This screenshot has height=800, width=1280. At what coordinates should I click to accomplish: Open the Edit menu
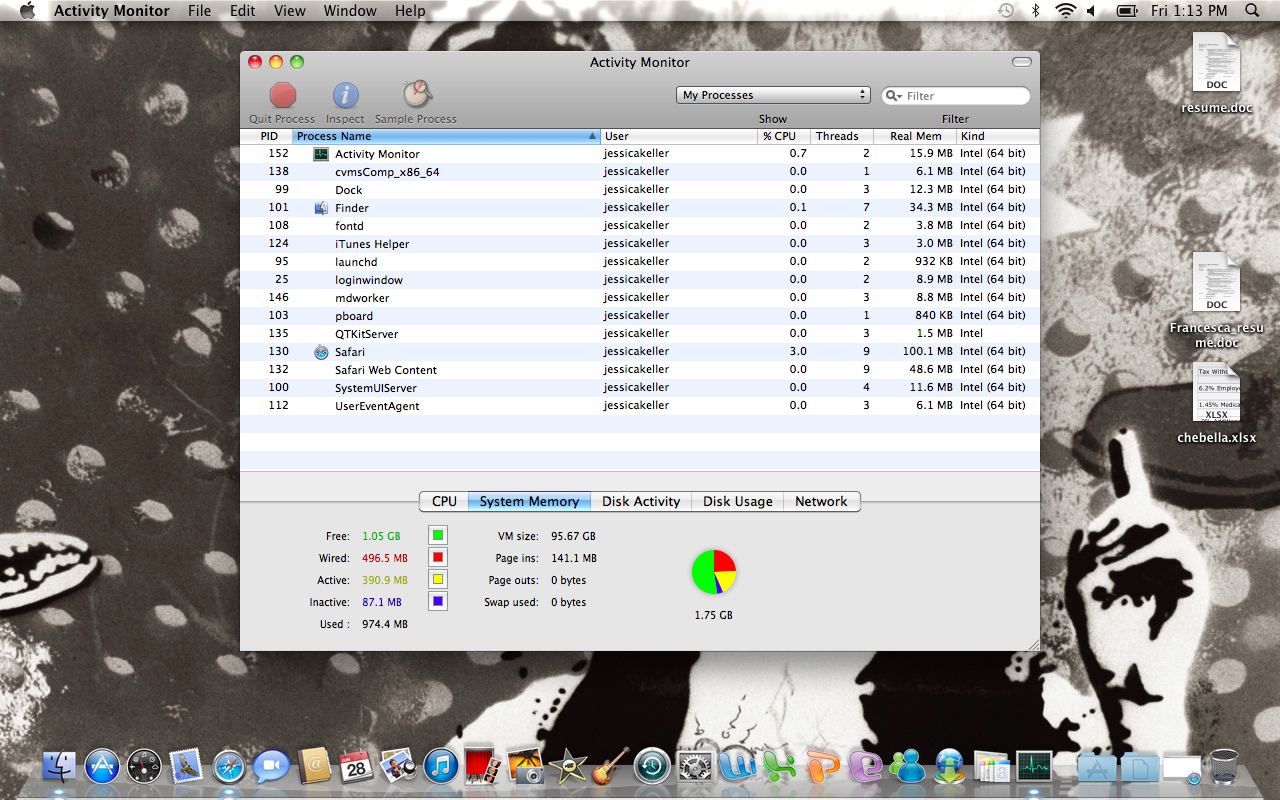243,11
